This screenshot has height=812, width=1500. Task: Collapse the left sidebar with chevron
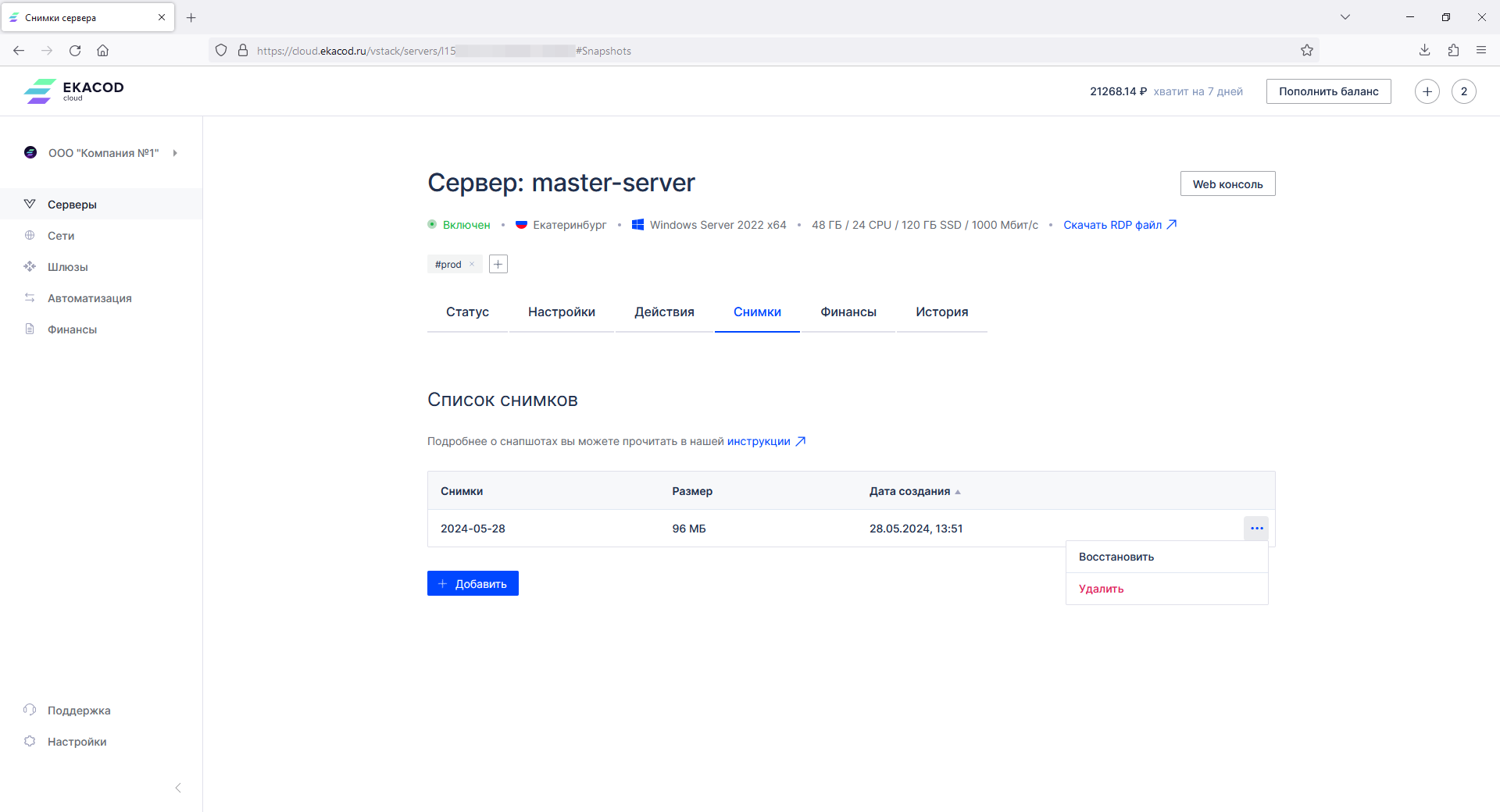coord(178,788)
